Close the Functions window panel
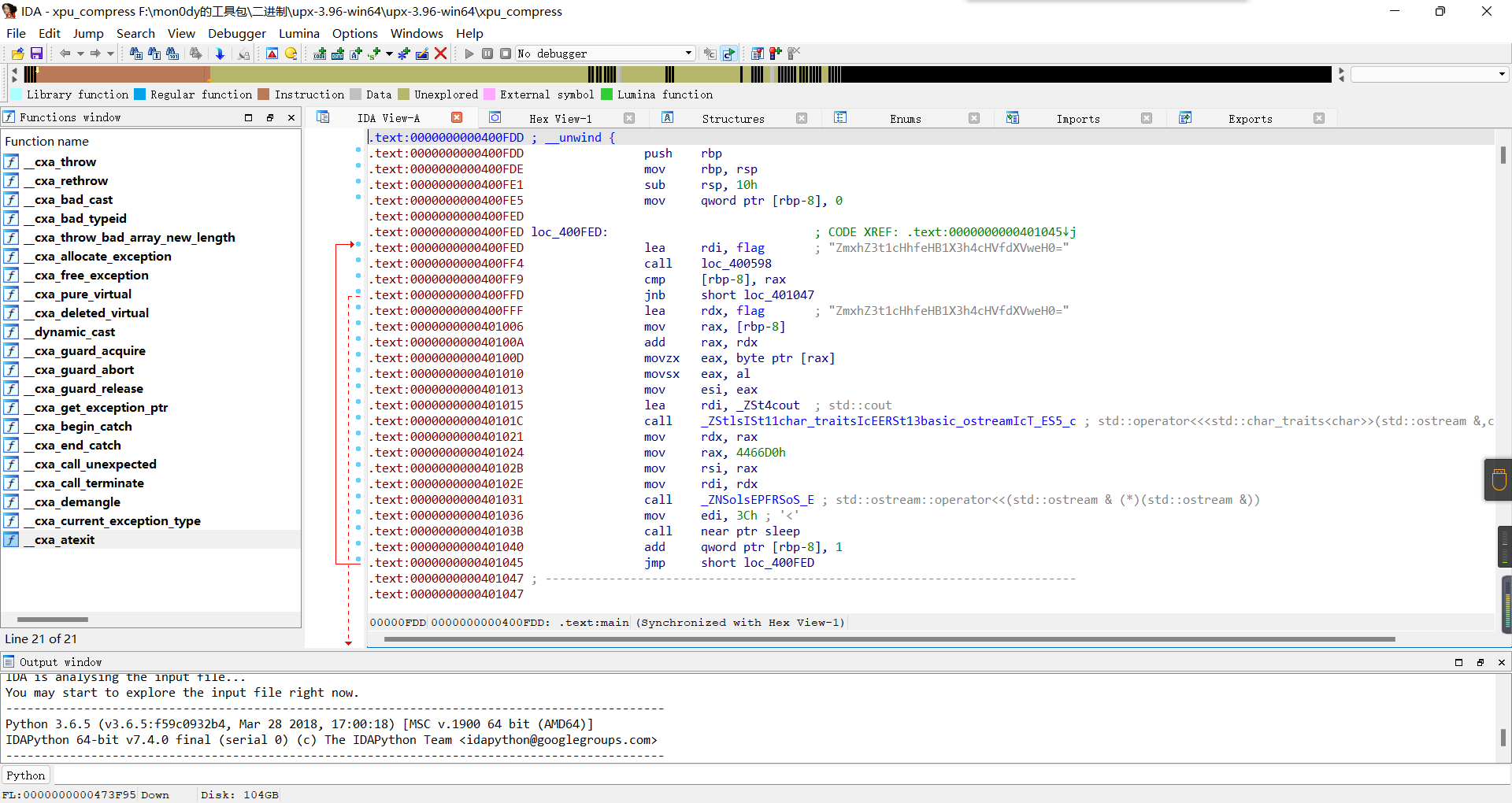The image size is (1512, 803). tap(291, 117)
